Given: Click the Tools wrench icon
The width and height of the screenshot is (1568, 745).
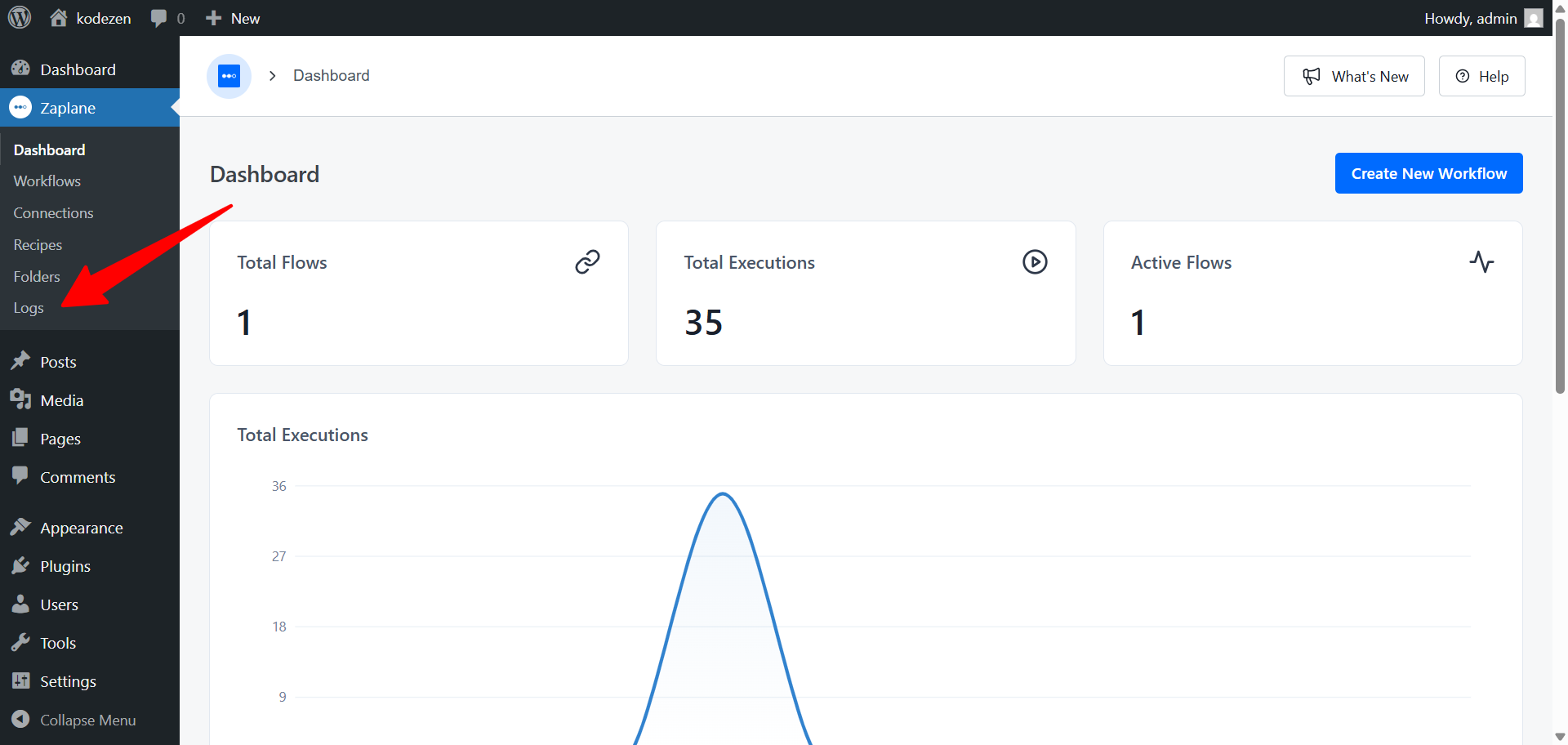Looking at the screenshot, I should click(20, 642).
